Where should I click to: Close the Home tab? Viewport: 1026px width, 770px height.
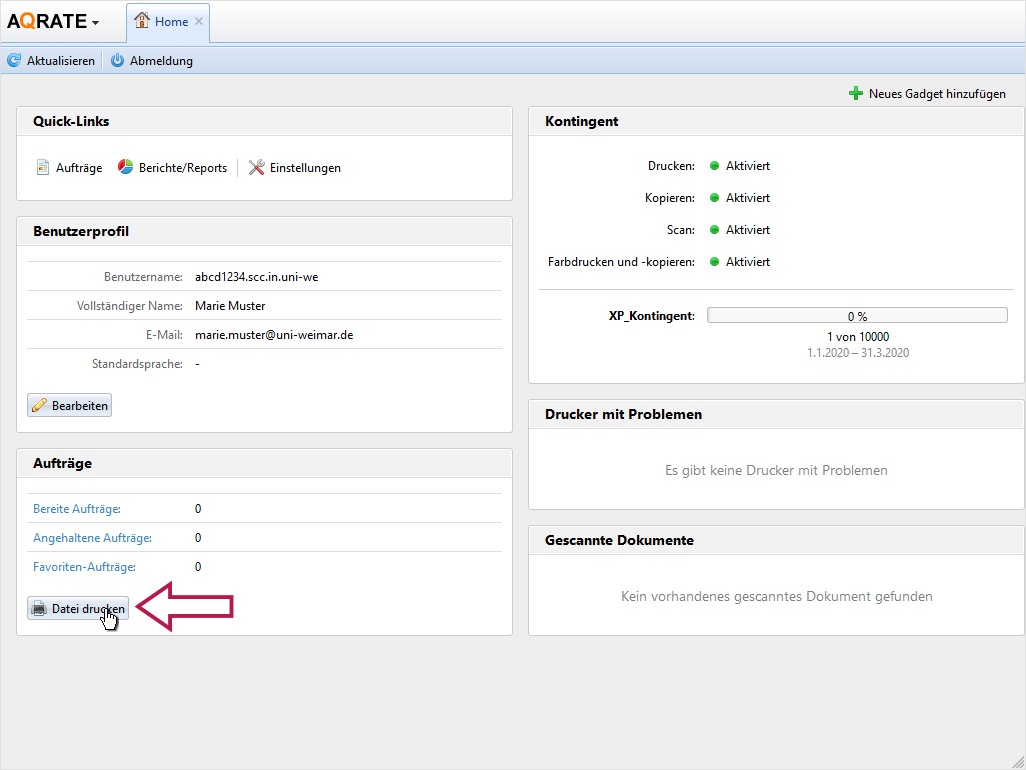(x=199, y=21)
